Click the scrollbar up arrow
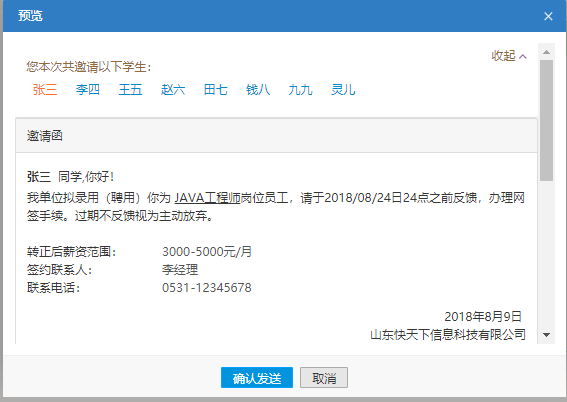This screenshot has width=567, height=402. pyautogui.click(x=546, y=52)
